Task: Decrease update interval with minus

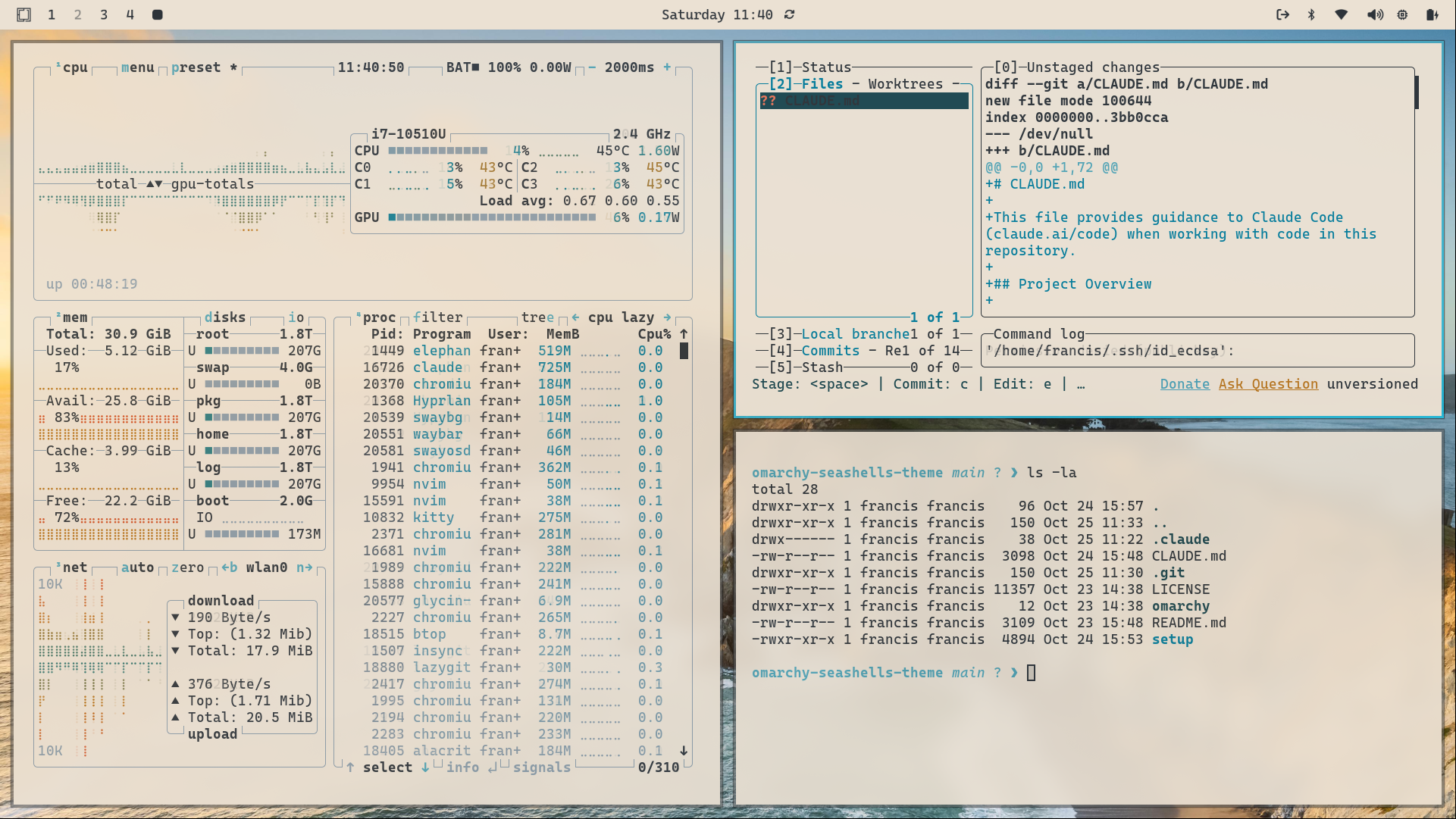Action: 592,67
